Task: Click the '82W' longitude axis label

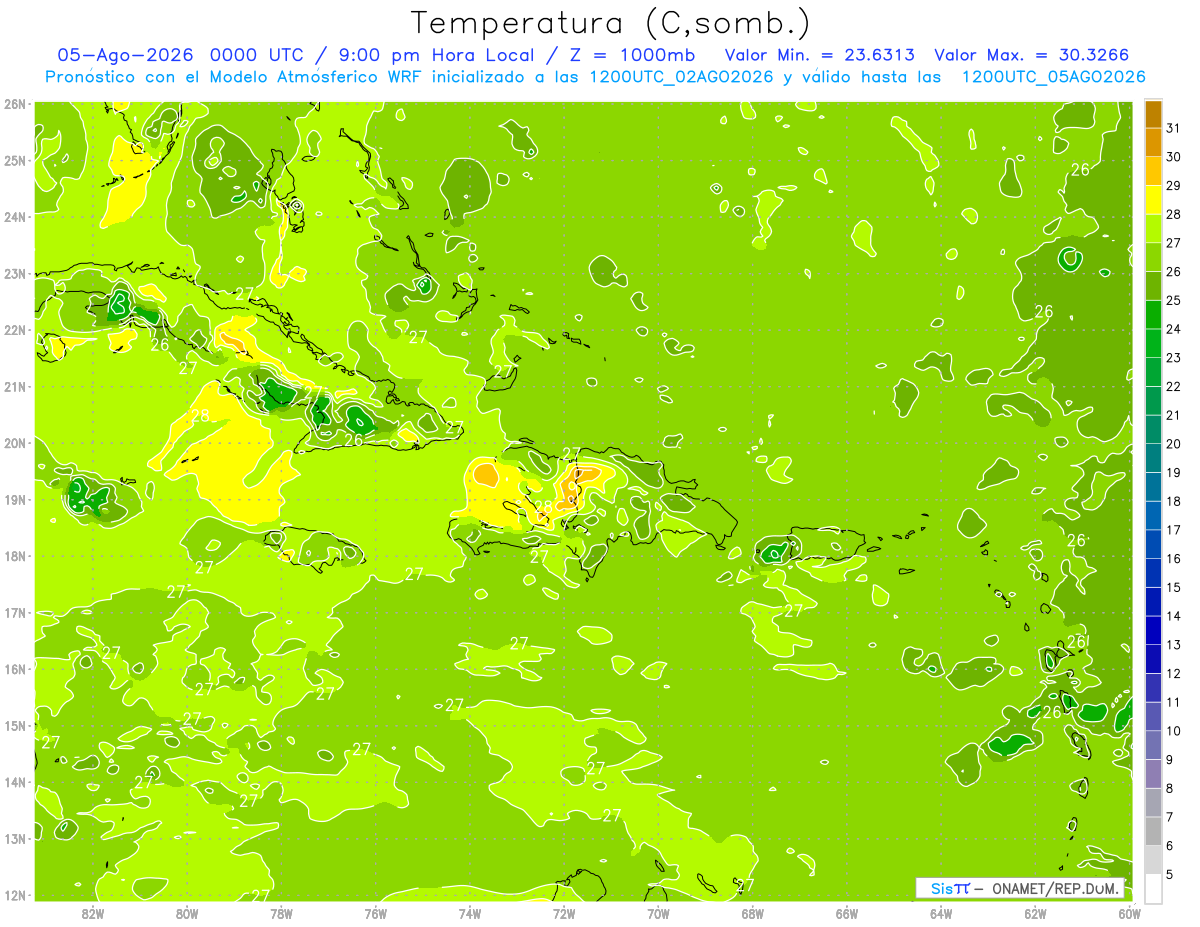Action: (93, 913)
